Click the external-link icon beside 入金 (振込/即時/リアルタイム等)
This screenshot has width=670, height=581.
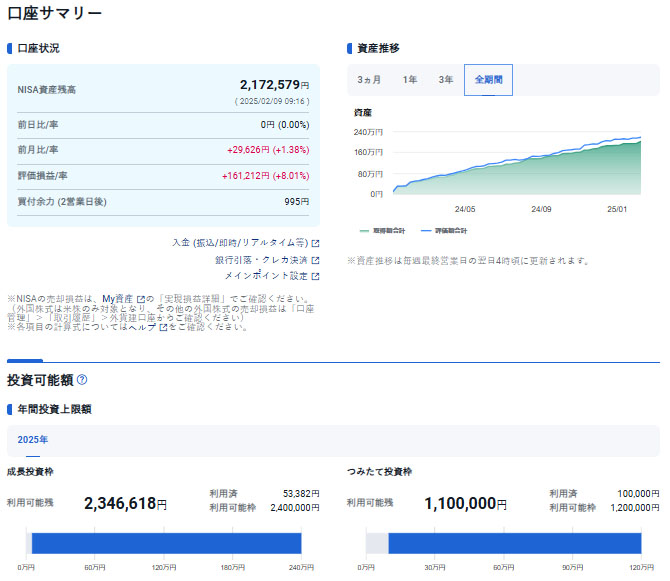click(315, 243)
